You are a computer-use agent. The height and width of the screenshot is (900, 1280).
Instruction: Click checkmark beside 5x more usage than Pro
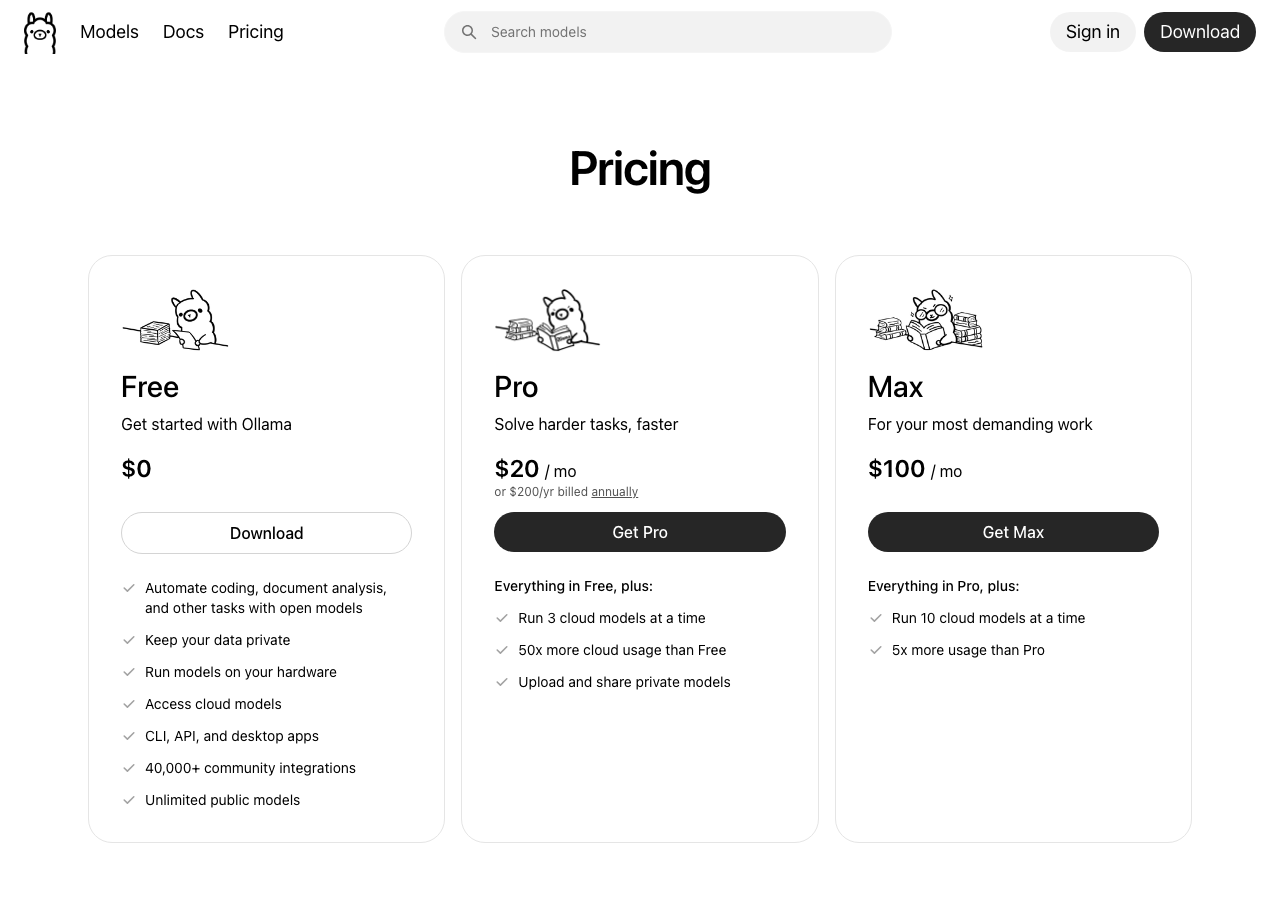[x=876, y=650]
